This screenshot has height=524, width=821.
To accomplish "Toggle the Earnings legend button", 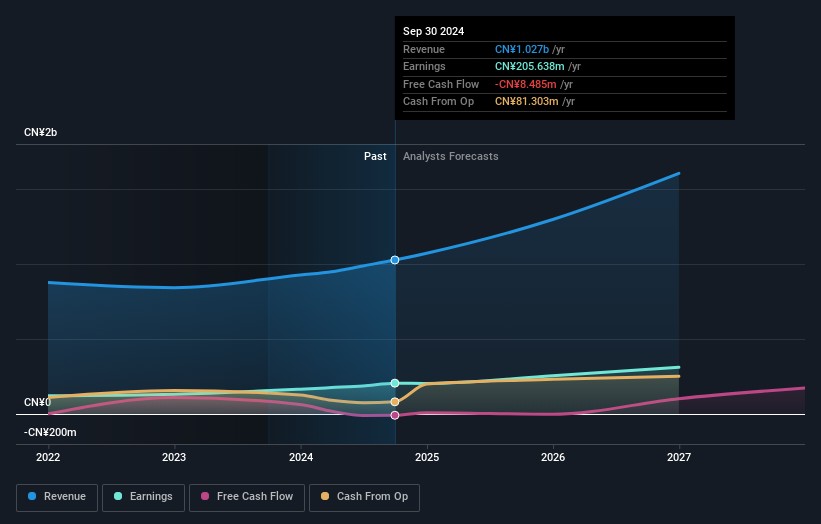I will 143,497.
